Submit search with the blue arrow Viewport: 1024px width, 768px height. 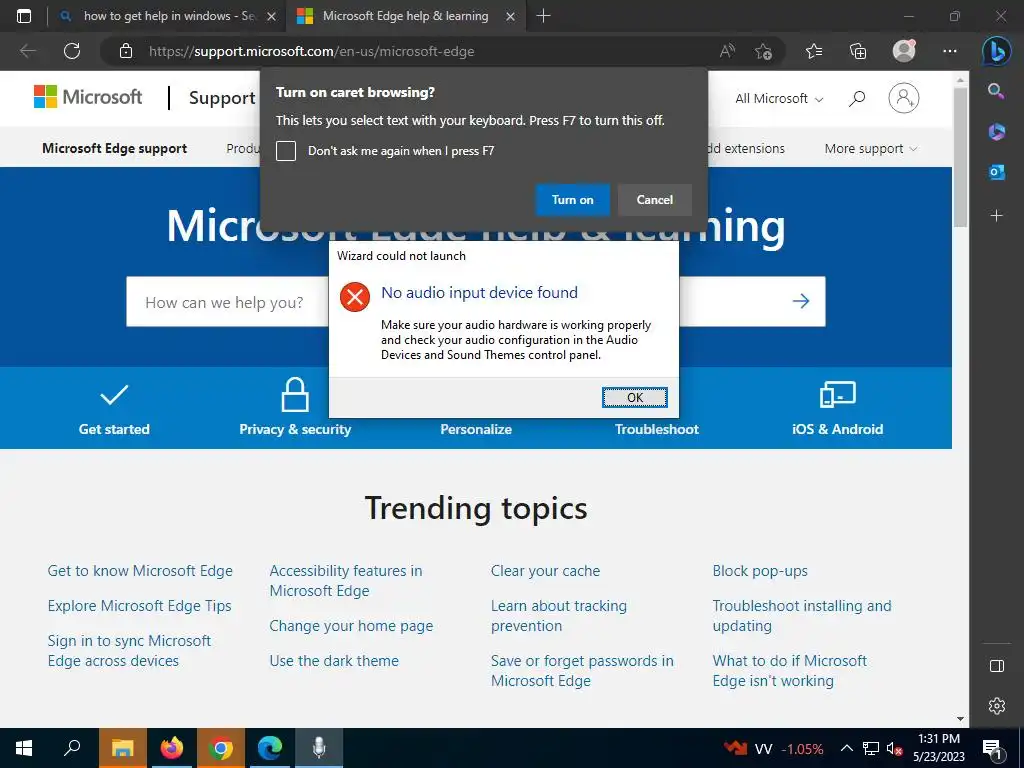pyautogui.click(x=801, y=301)
